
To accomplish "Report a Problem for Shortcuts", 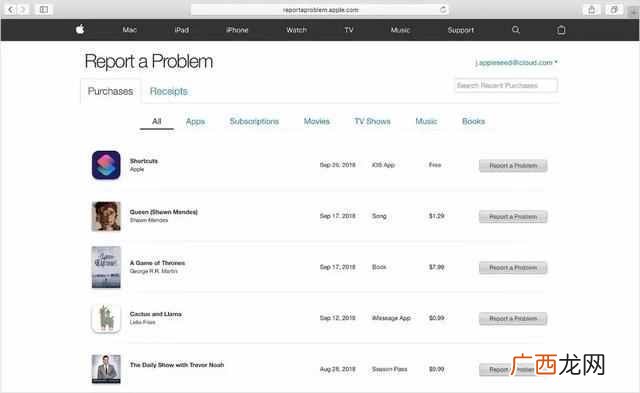I will [x=513, y=165].
